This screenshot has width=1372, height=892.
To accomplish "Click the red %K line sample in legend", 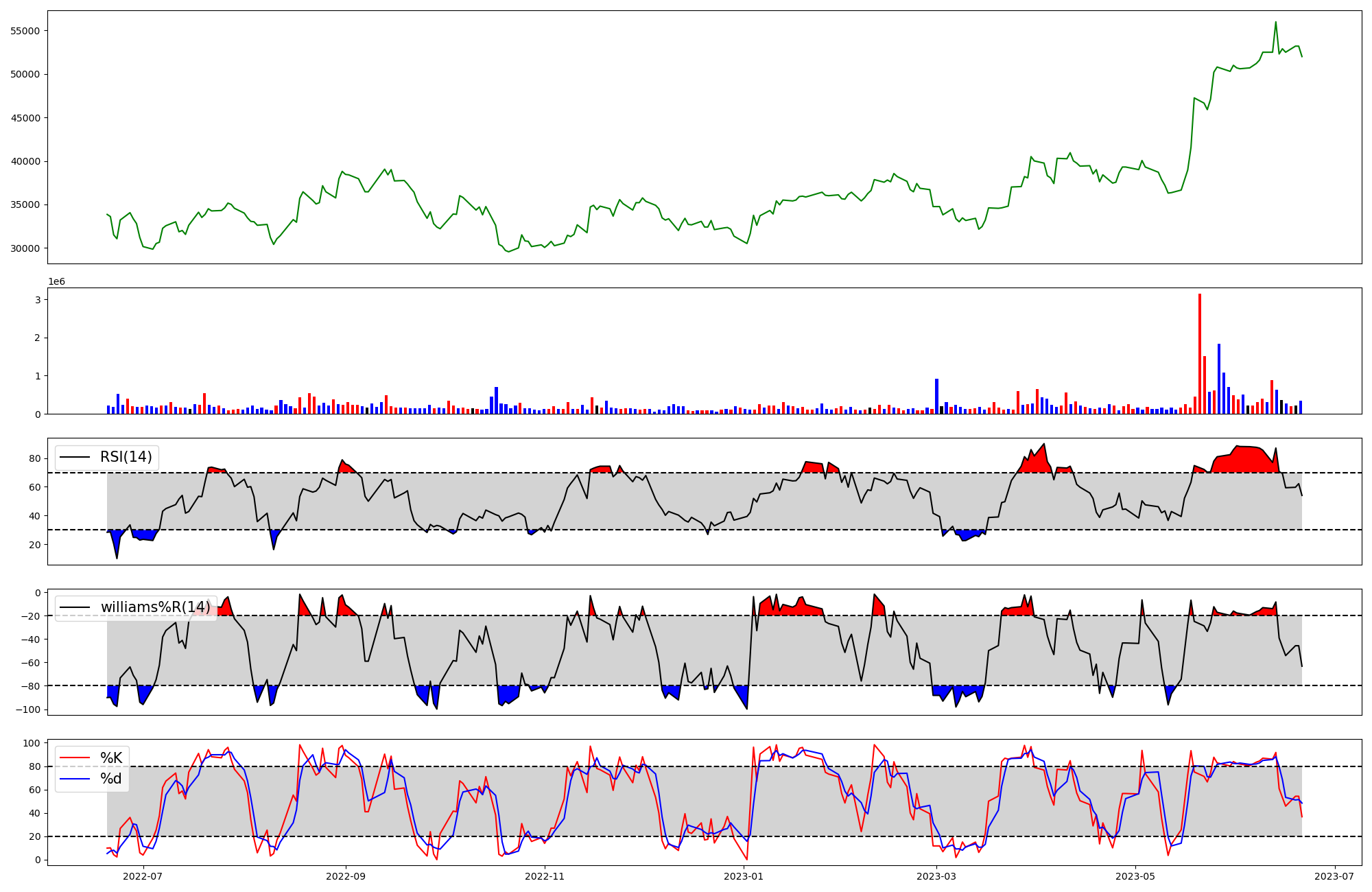I will tap(75, 758).
